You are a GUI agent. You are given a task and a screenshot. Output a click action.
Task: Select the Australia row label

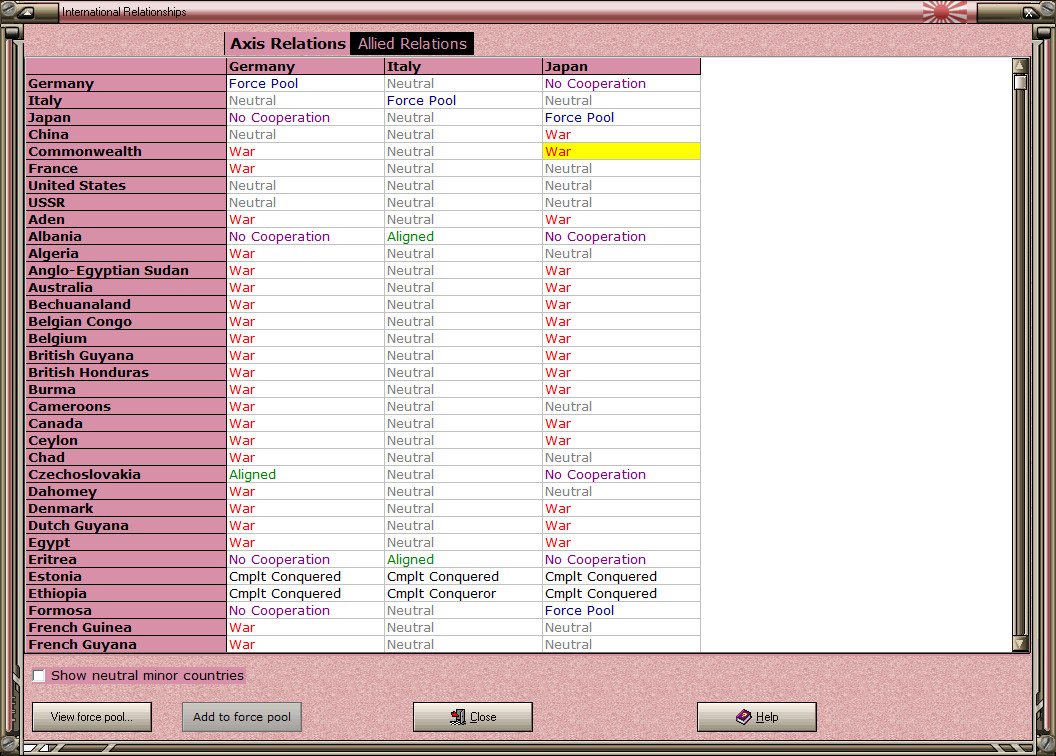click(x=126, y=287)
